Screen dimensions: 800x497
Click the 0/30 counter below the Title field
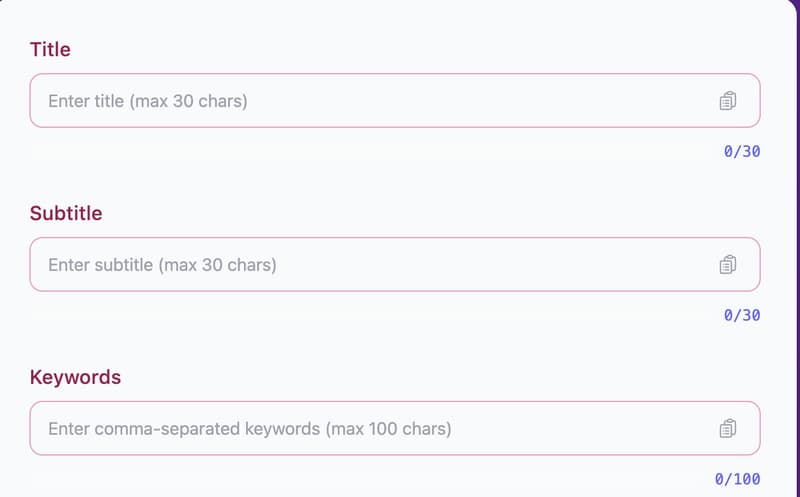(x=742, y=152)
